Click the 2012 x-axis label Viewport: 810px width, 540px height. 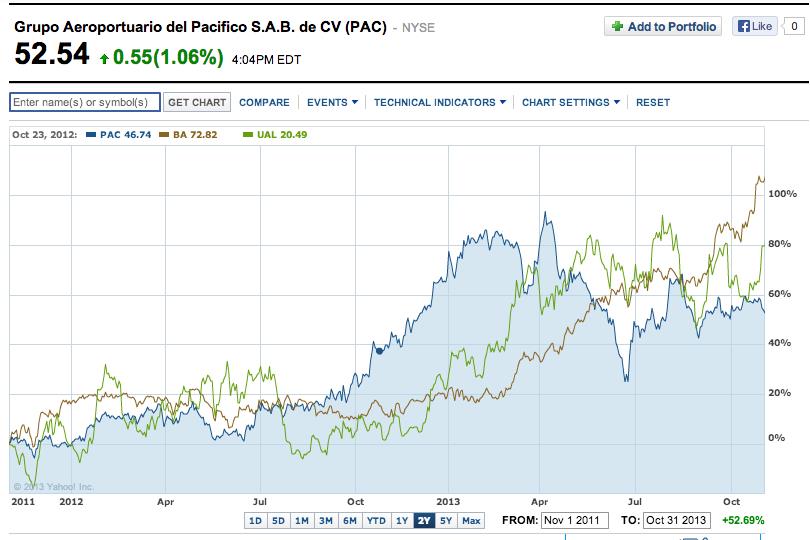71,502
